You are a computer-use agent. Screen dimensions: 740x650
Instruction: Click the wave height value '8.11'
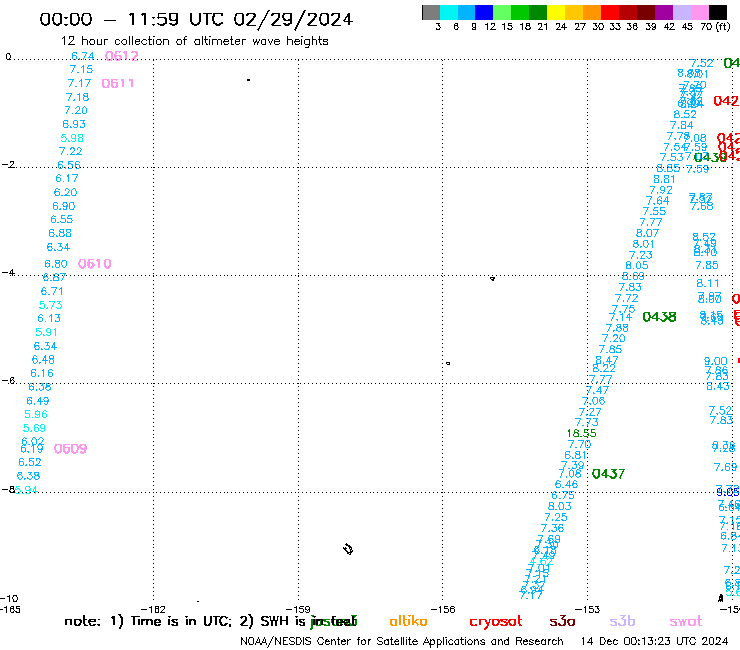click(708, 283)
